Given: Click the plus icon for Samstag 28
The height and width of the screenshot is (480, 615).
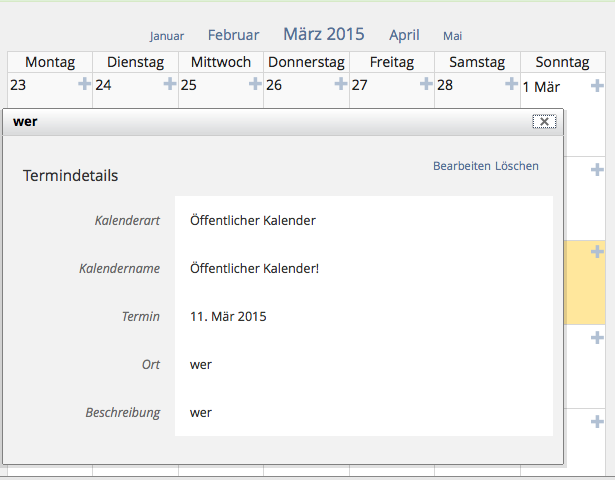Looking at the screenshot, I should click(x=511, y=84).
